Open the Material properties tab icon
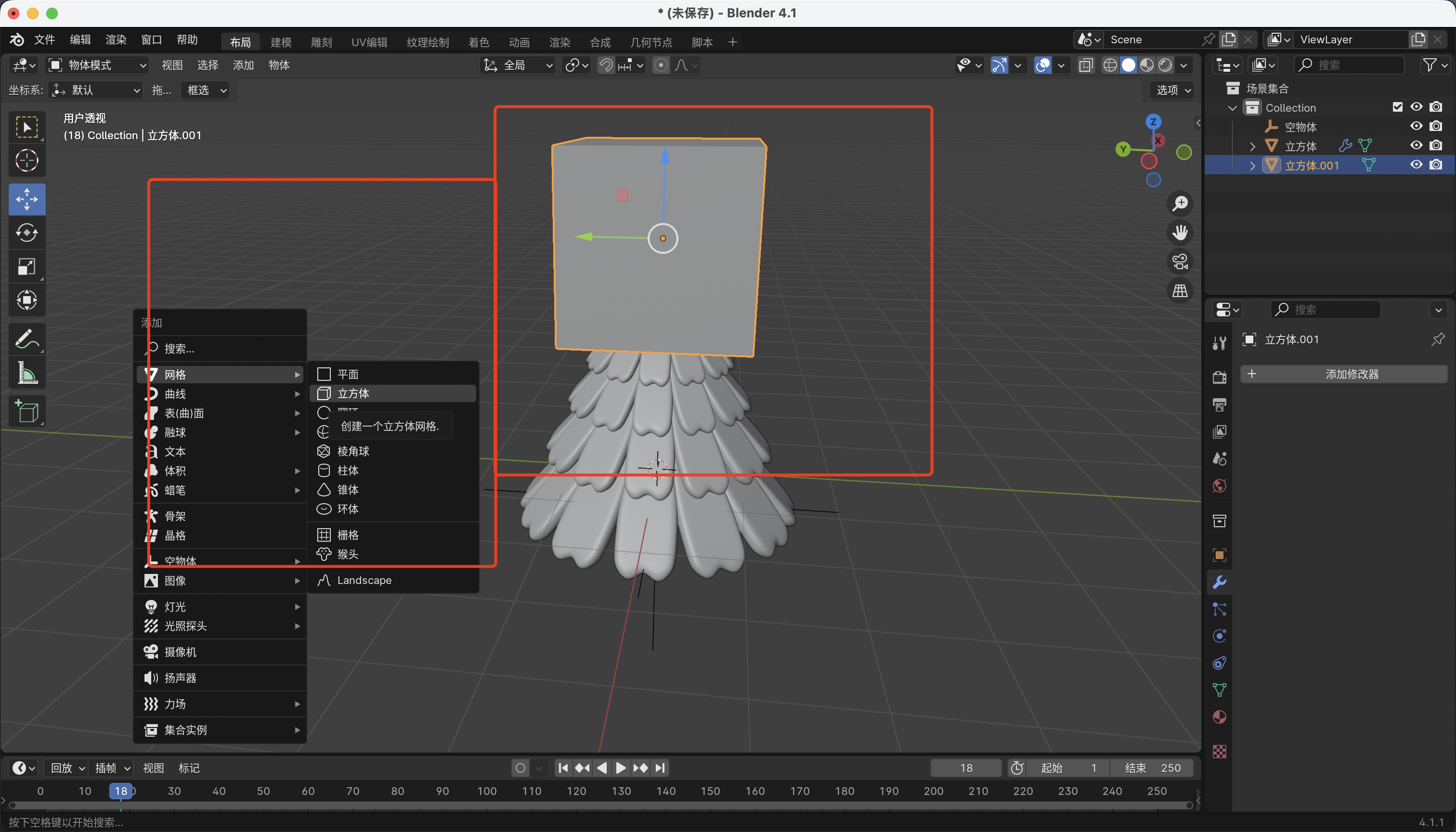This screenshot has height=832, width=1456. [1220, 718]
